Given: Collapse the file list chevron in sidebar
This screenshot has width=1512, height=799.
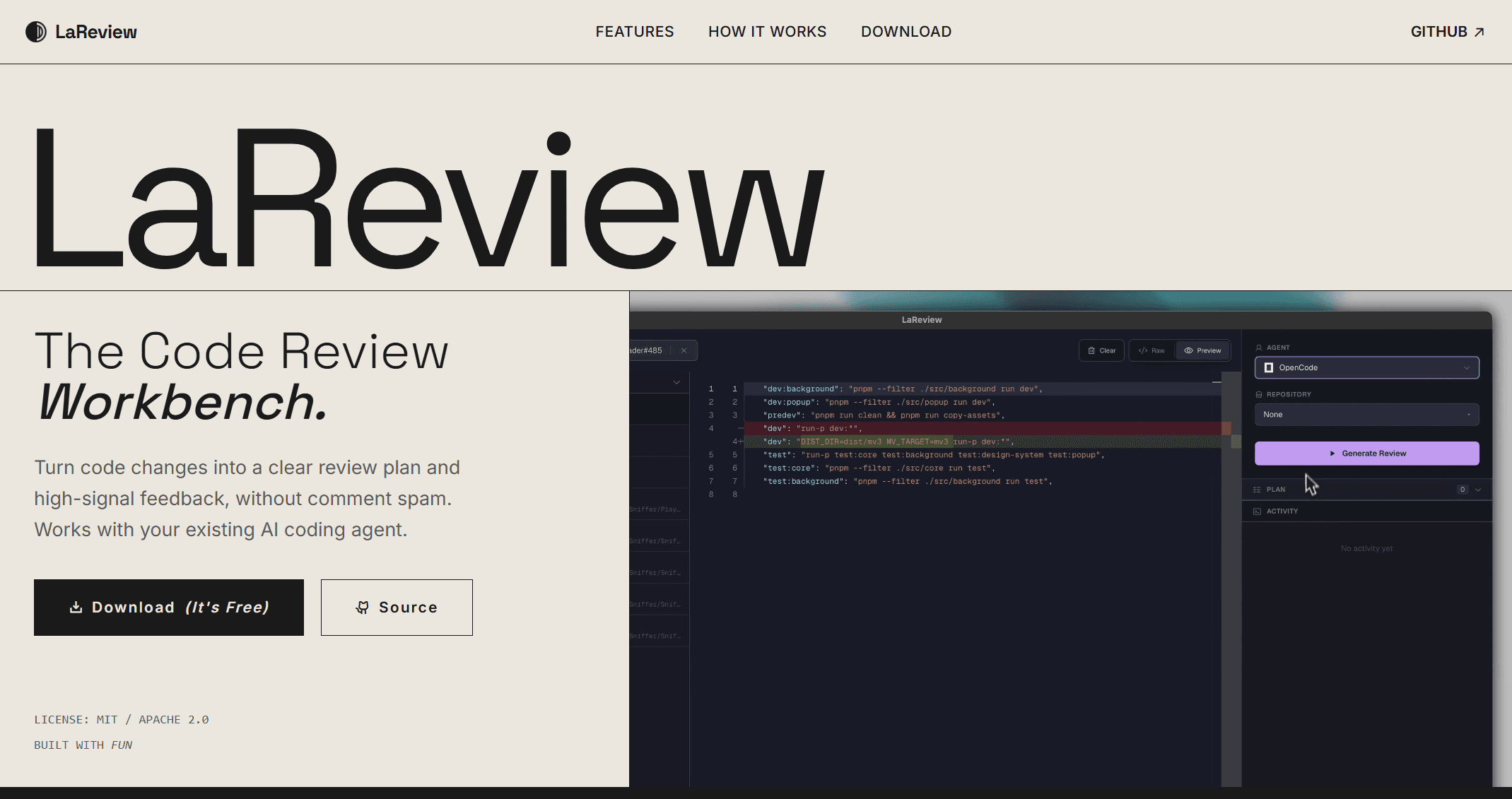Looking at the screenshot, I should point(676,382).
